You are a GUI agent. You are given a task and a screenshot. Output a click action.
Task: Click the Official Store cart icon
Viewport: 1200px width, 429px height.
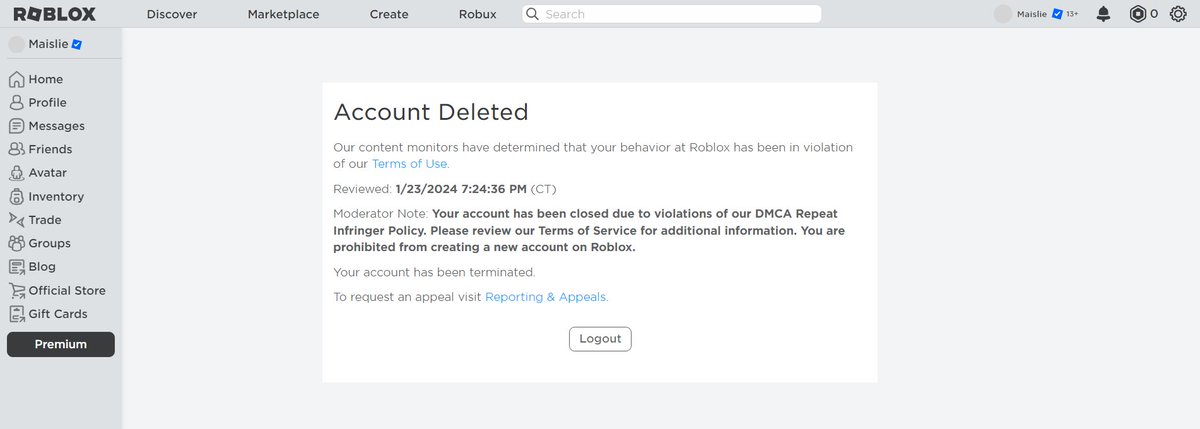(x=16, y=291)
